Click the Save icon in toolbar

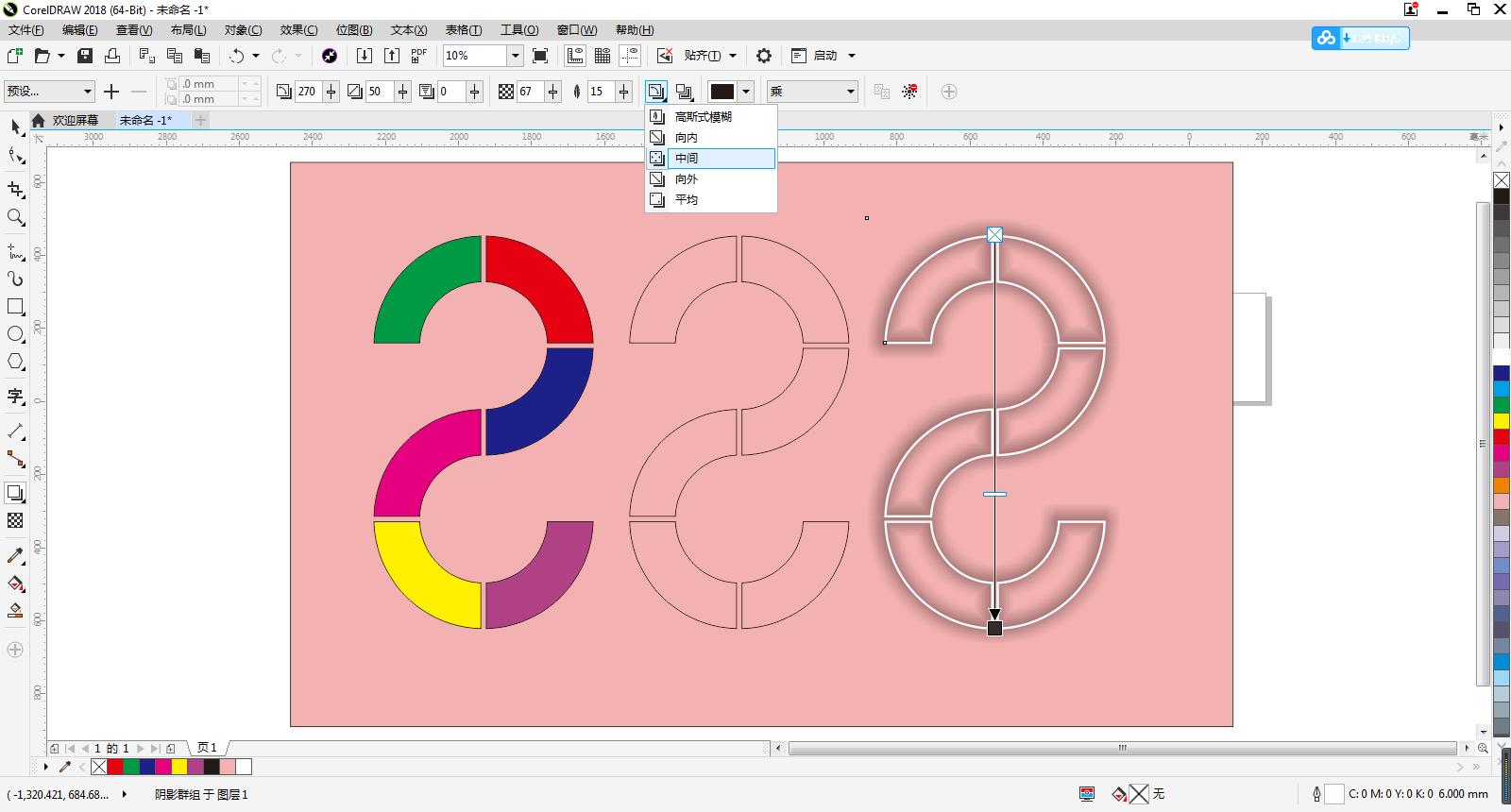[x=85, y=56]
